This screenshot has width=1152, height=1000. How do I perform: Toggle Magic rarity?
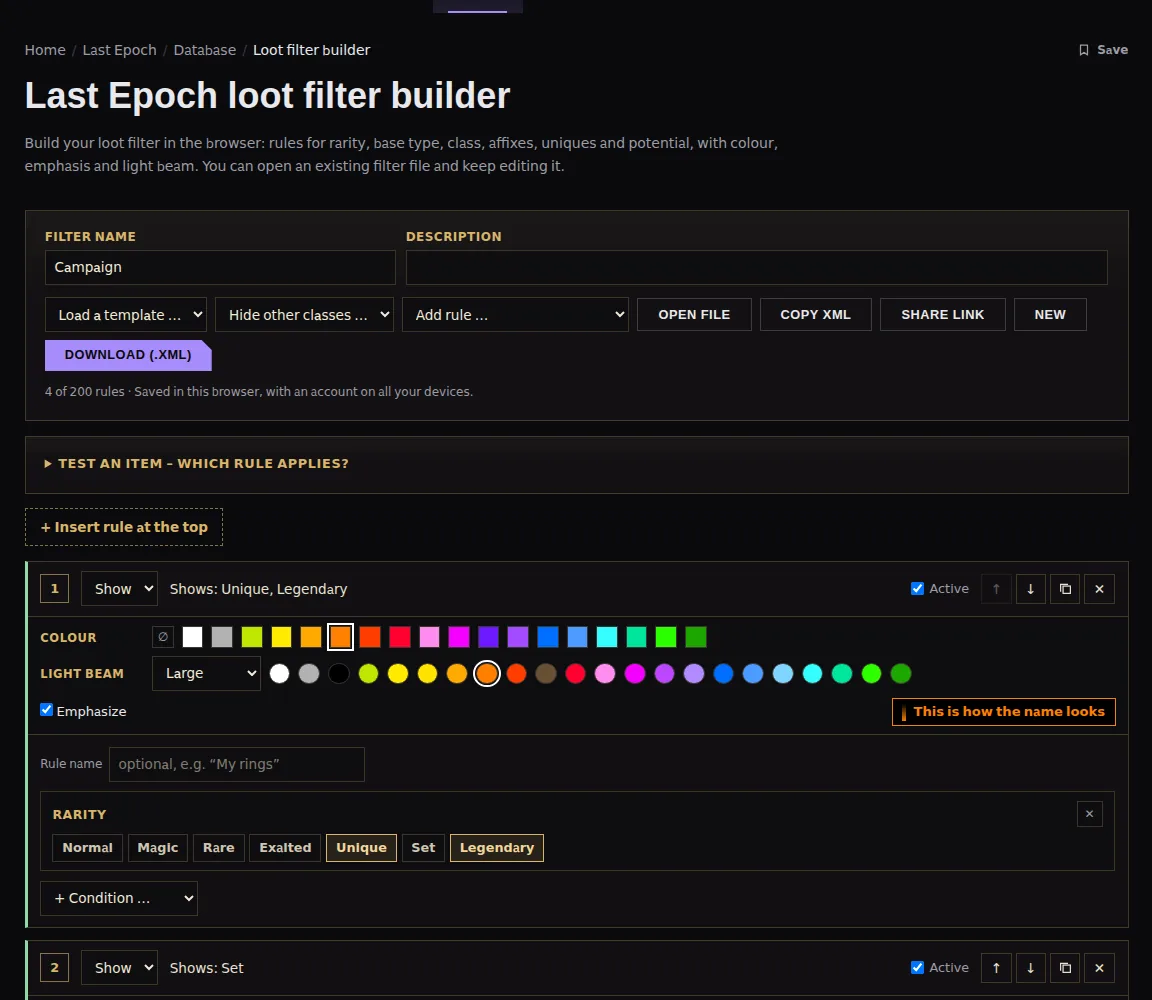(x=158, y=847)
